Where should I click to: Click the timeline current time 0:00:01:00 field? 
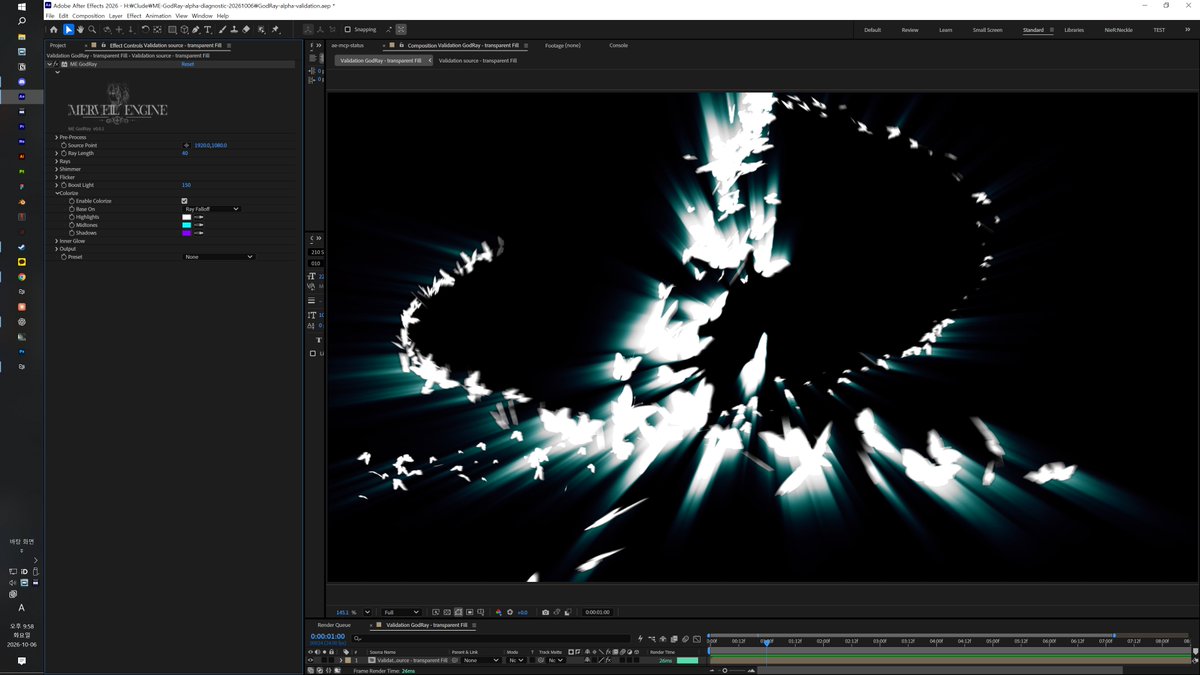[328, 636]
